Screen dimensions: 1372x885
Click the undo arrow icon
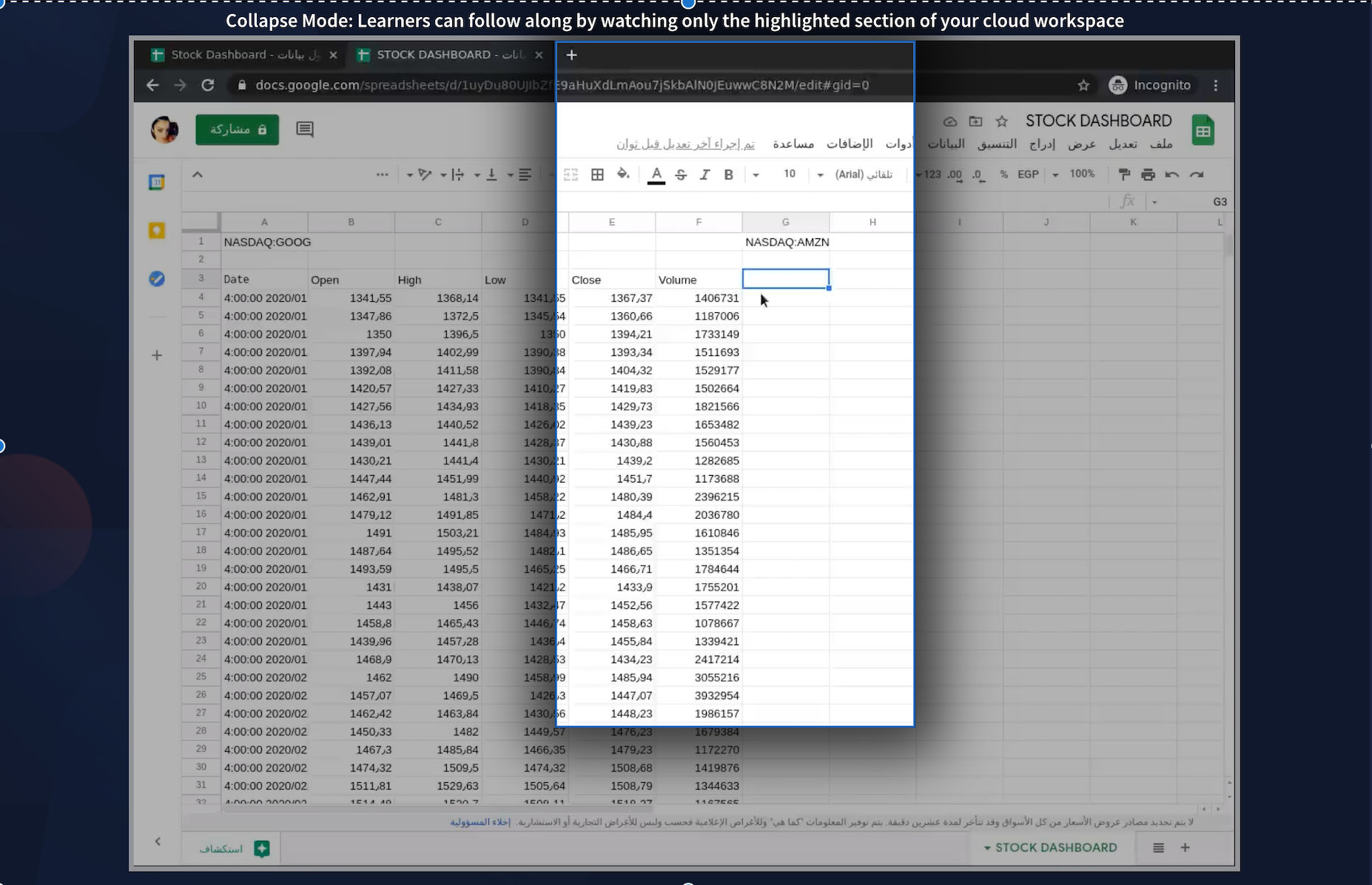click(x=1171, y=175)
